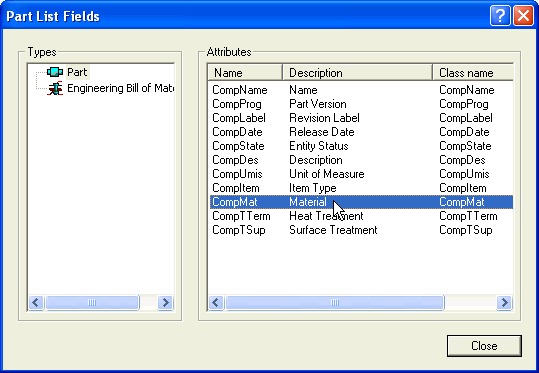Click the 'Part Version' description cell

point(318,104)
